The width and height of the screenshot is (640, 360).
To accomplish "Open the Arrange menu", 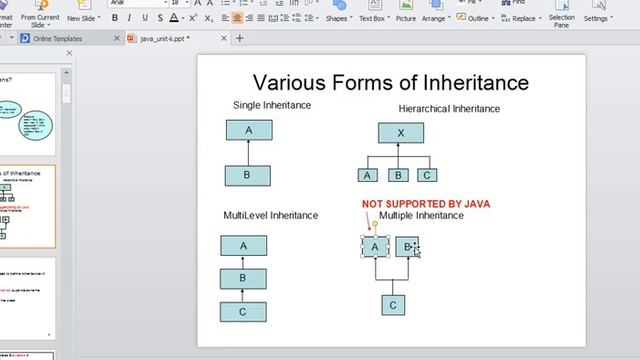I will pos(436,12).
